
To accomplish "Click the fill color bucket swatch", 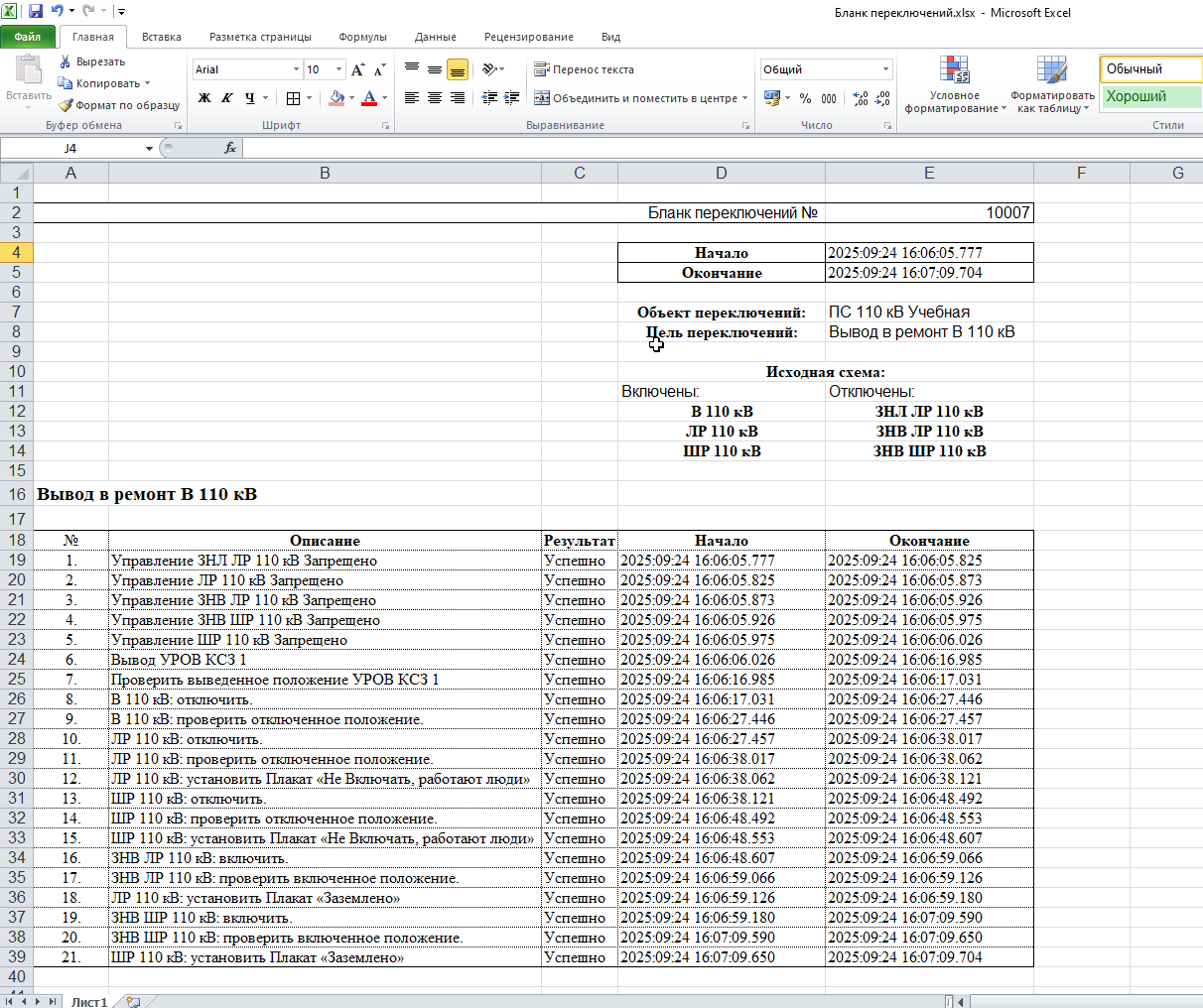I will pos(337,98).
